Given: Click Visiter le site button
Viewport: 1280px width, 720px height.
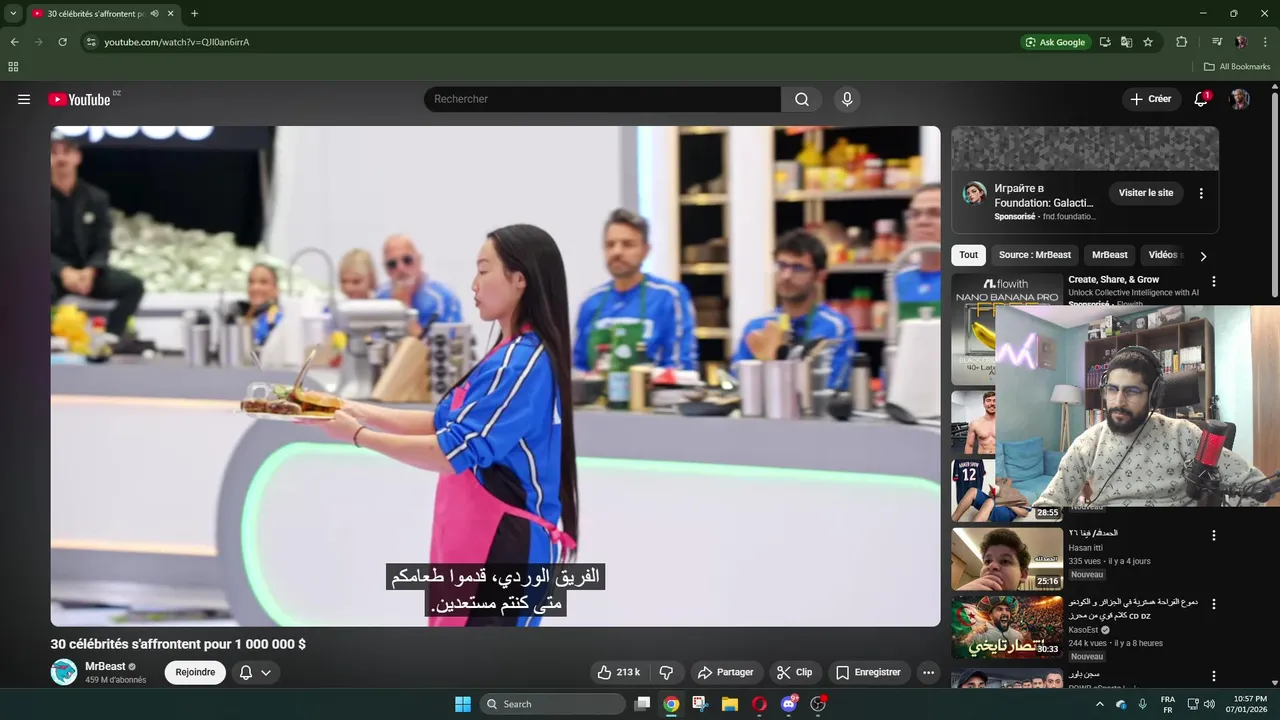Looking at the screenshot, I should pyautogui.click(x=1146, y=193).
